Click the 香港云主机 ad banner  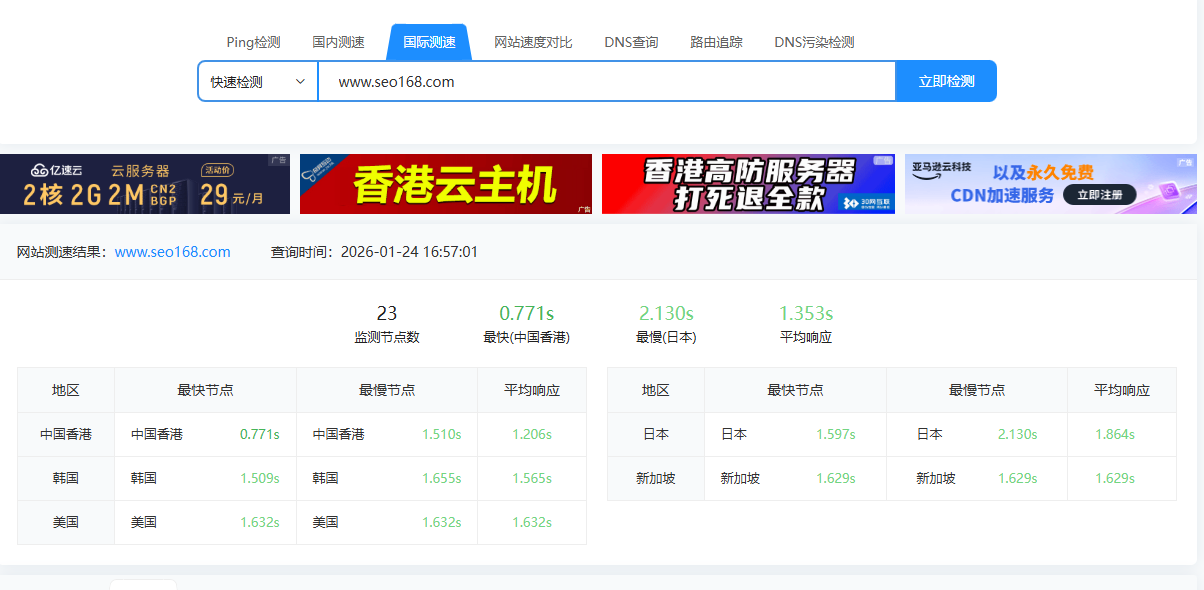[445, 184]
